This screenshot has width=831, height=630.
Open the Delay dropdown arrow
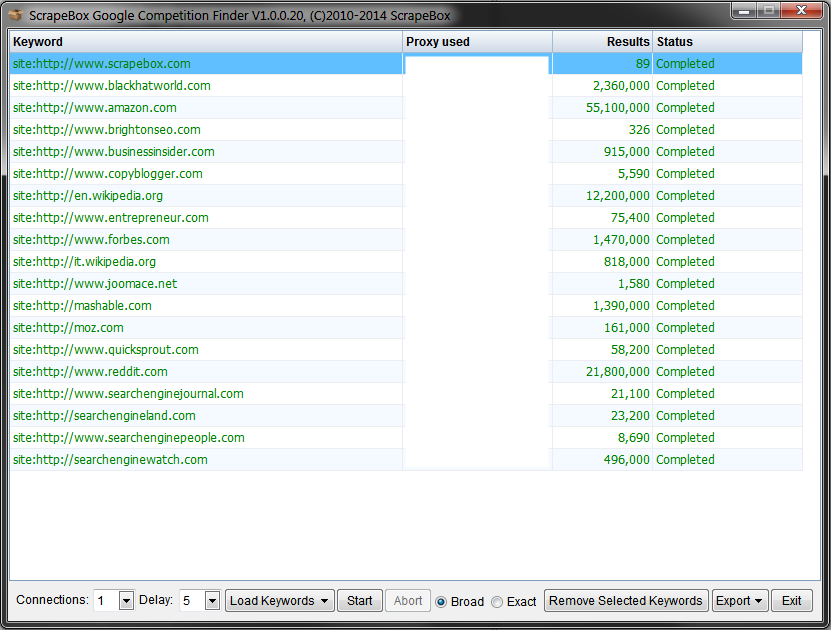coord(212,601)
